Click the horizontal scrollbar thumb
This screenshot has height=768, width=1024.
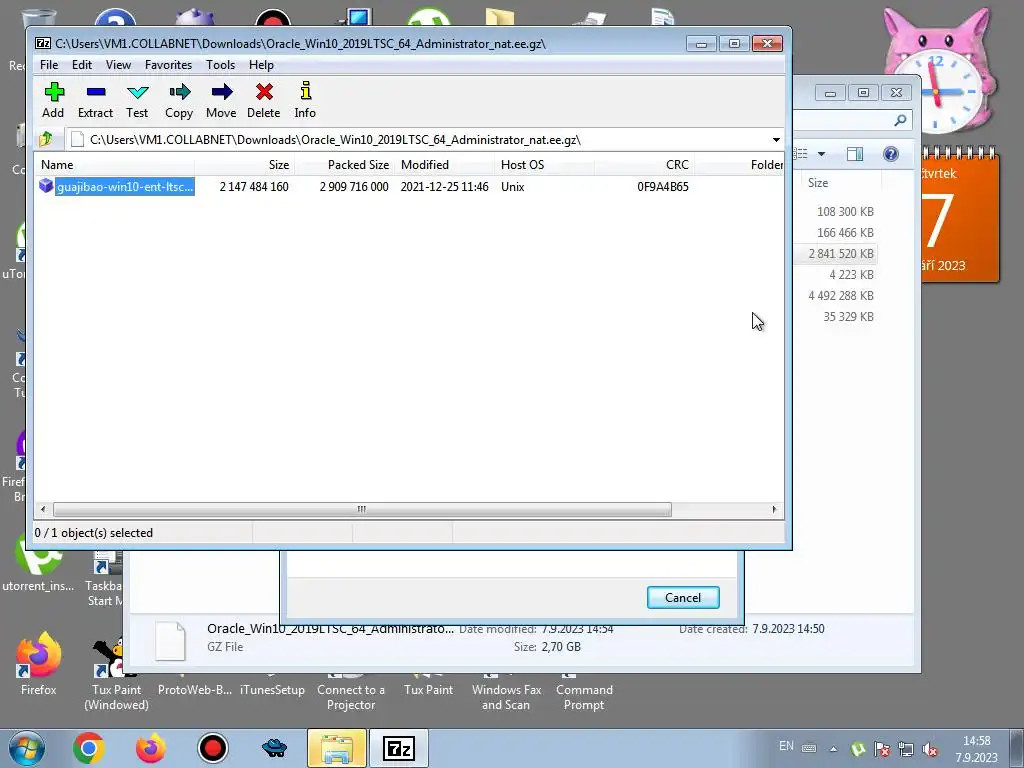click(x=362, y=509)
